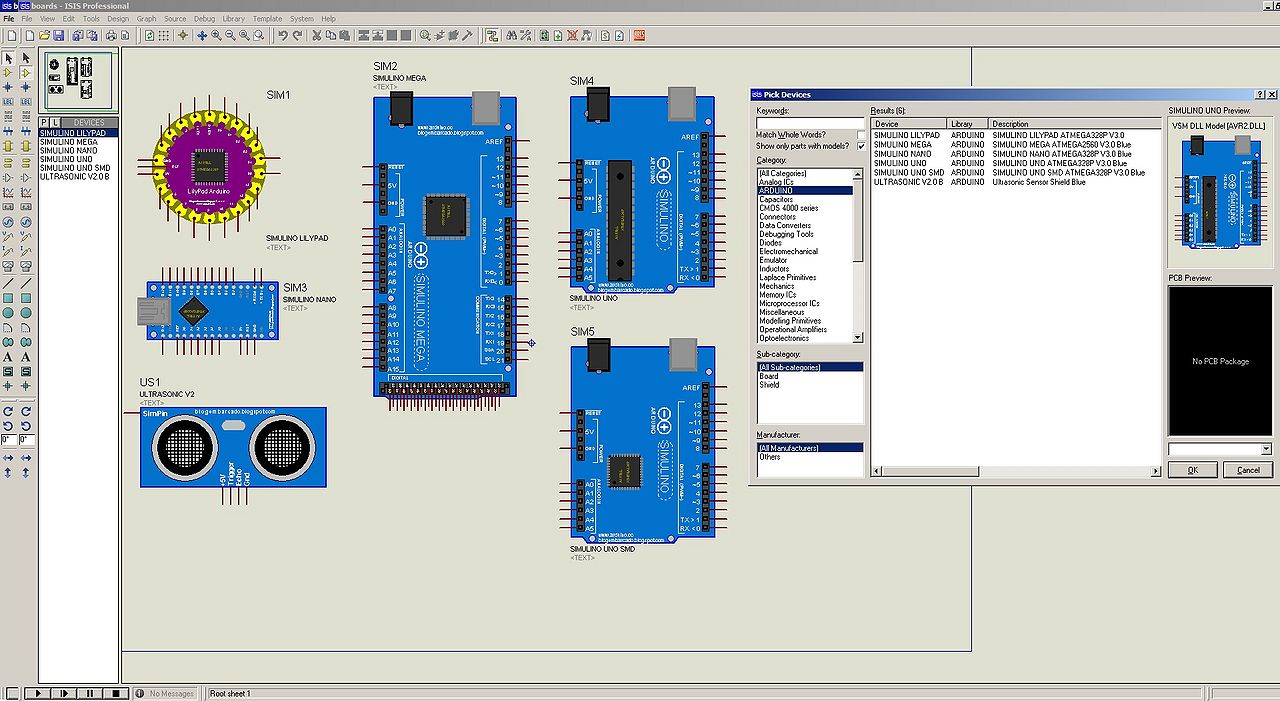Stop the simulation
This screenshot has width=1280, height=701.
coord(115,693)
